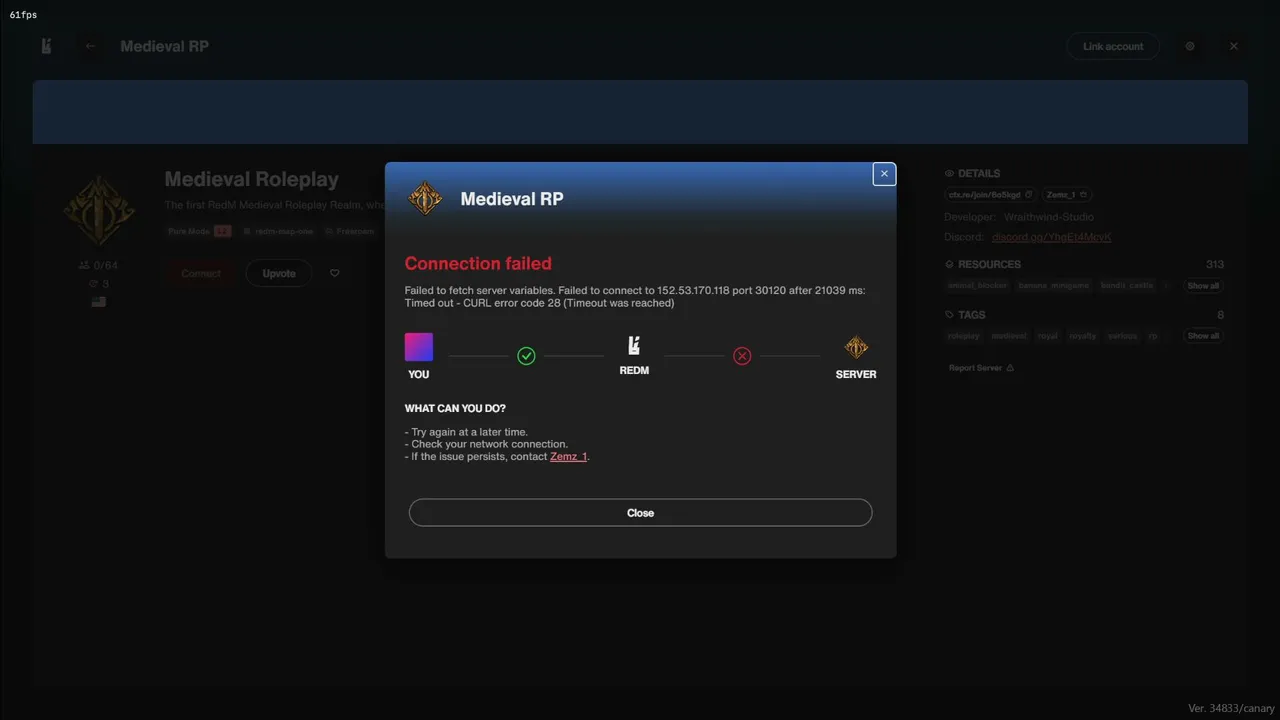
Task: Open settings via the top-right gear icon
Action: 1190,46
